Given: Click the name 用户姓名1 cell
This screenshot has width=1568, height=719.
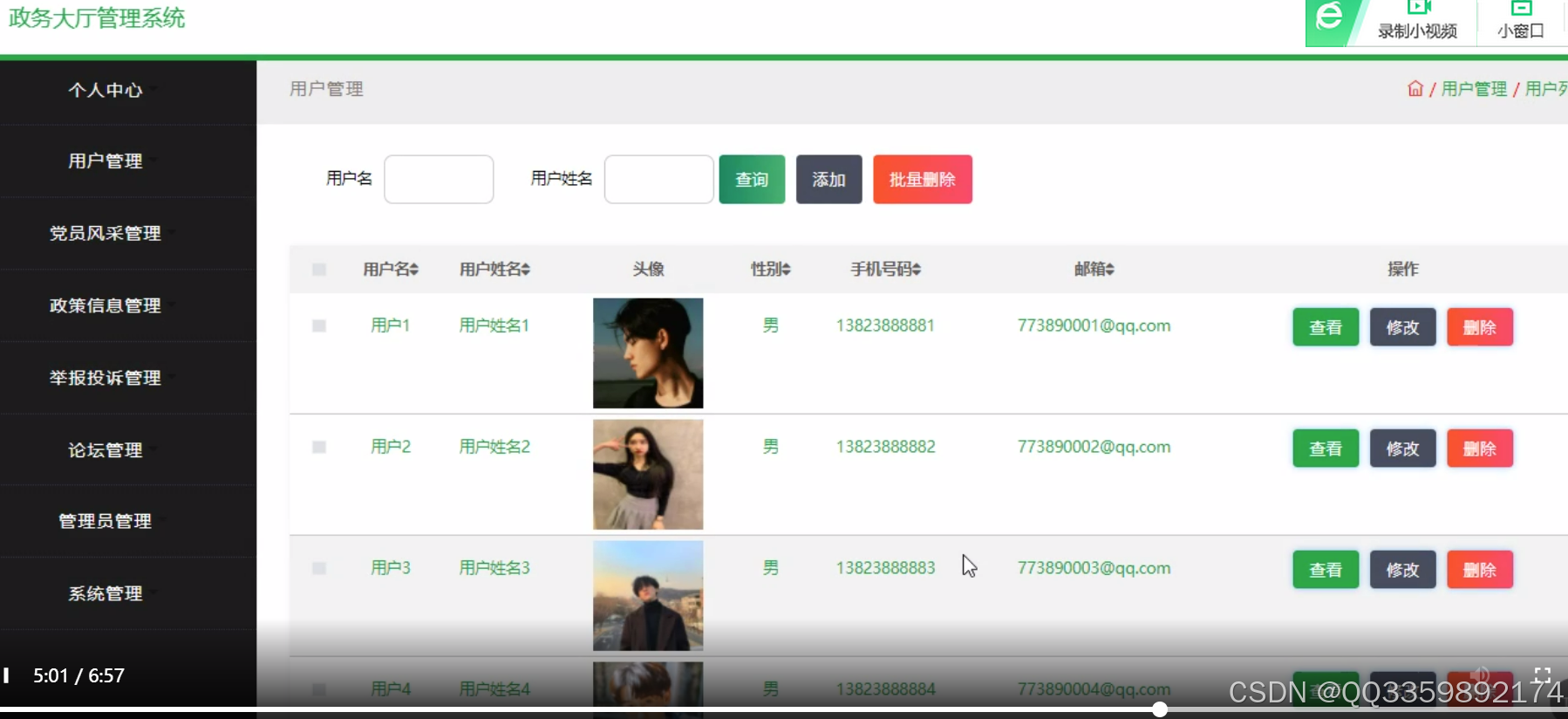Looking at the screenshot, I should (494, 325).
